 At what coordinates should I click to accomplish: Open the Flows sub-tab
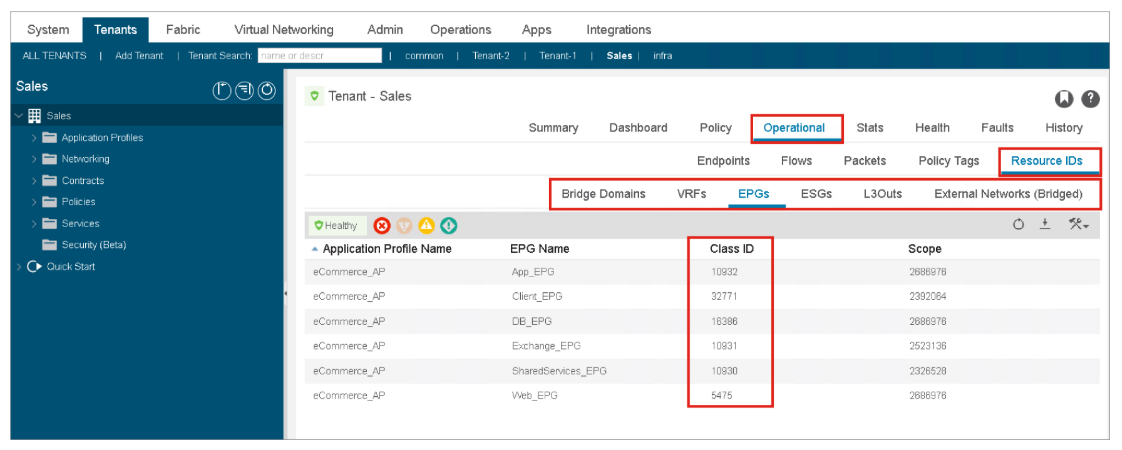[796, 160]
